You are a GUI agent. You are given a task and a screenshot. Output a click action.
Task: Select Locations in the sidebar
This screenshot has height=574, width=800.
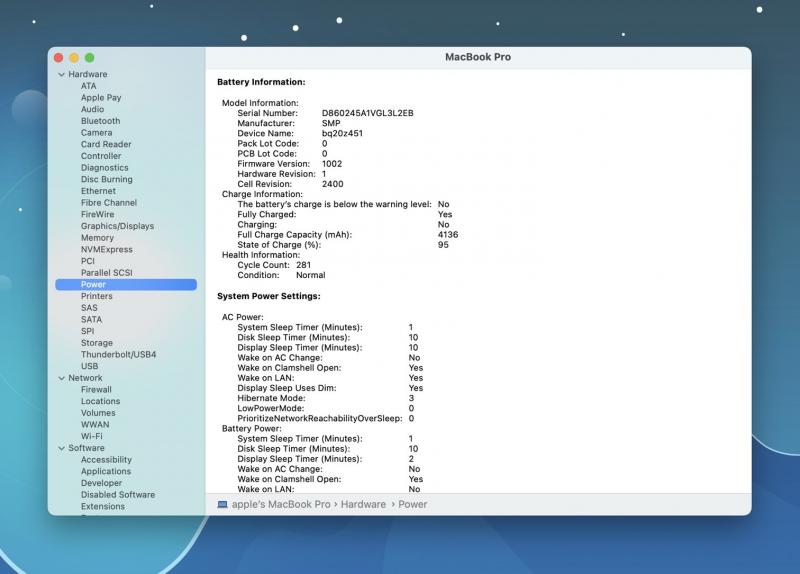pos(101,402)
